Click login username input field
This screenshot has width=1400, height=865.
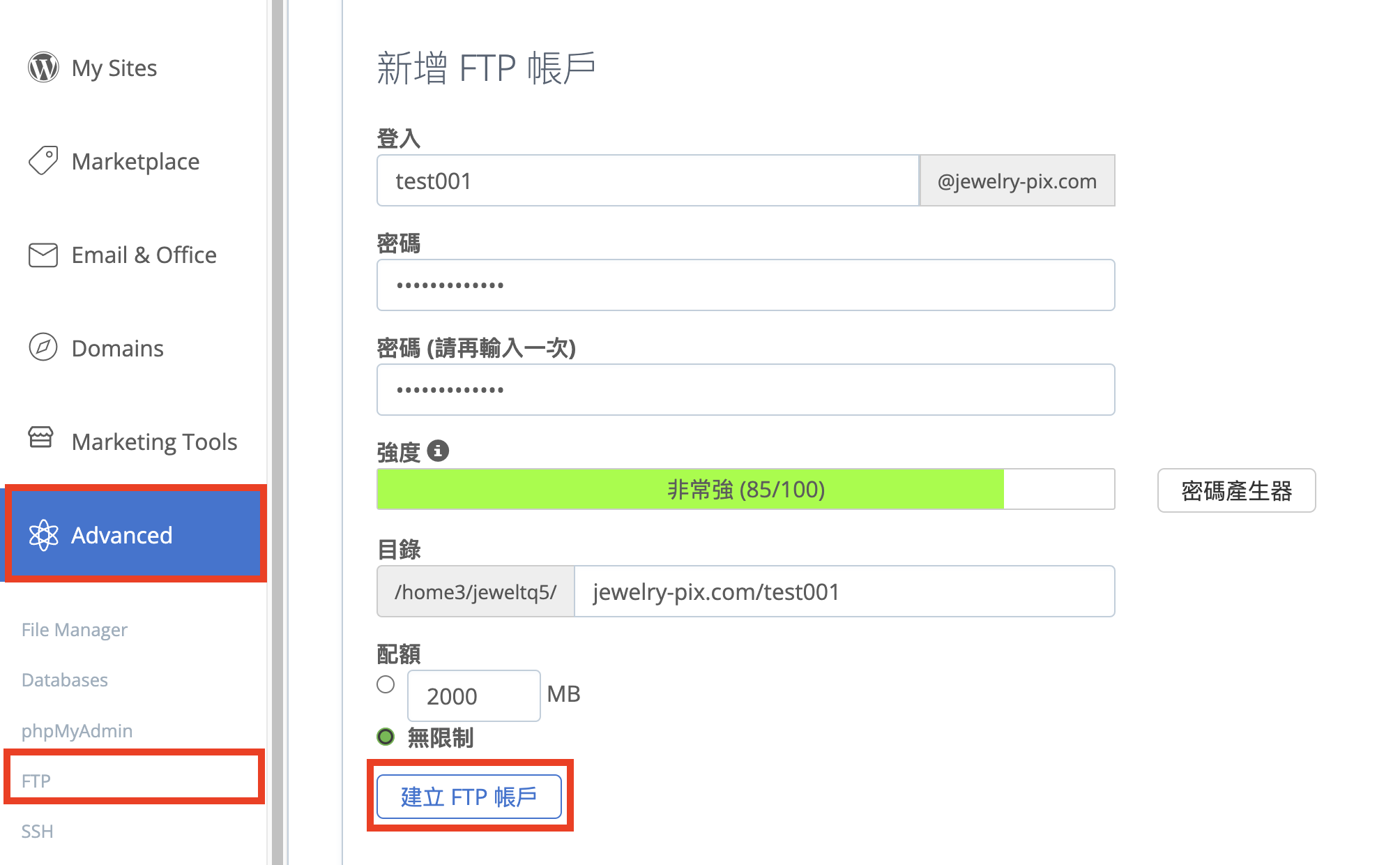[x=647, y=180]
